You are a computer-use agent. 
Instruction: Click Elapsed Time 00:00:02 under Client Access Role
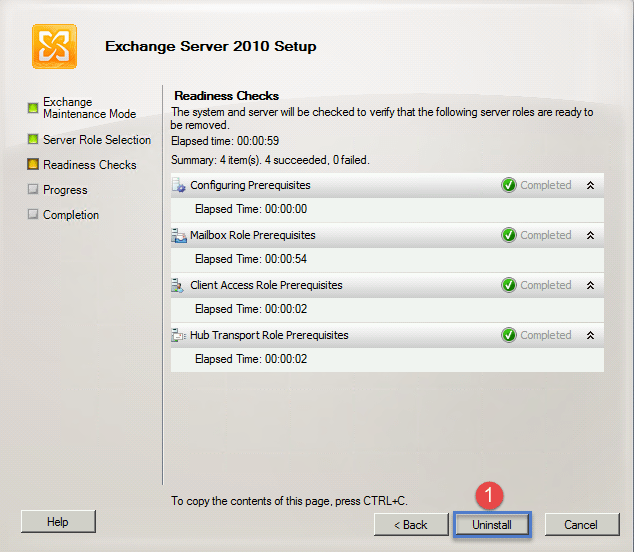coord(251,309)
